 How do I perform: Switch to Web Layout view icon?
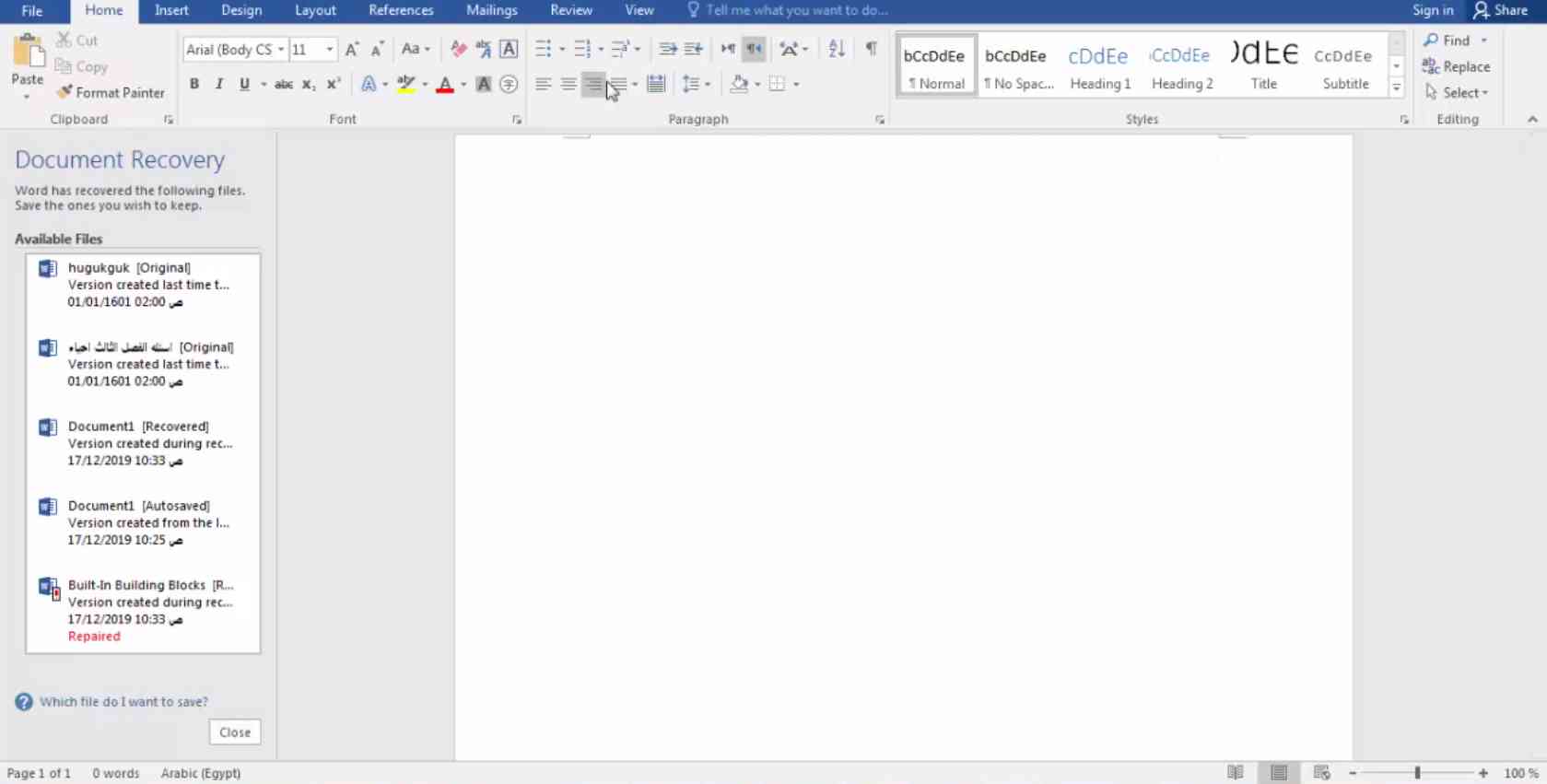pyautogui.click(x=1322, y=773)
